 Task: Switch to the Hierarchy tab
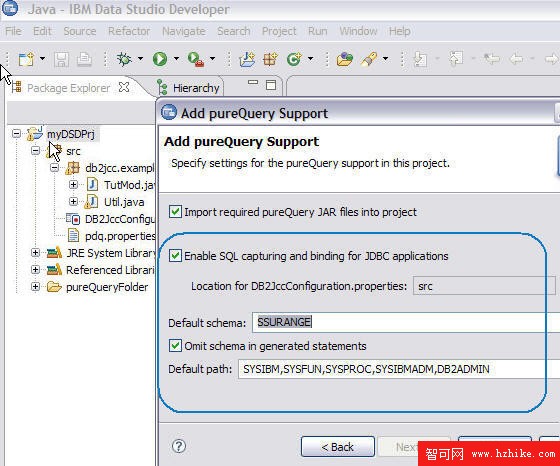point(196,88)
